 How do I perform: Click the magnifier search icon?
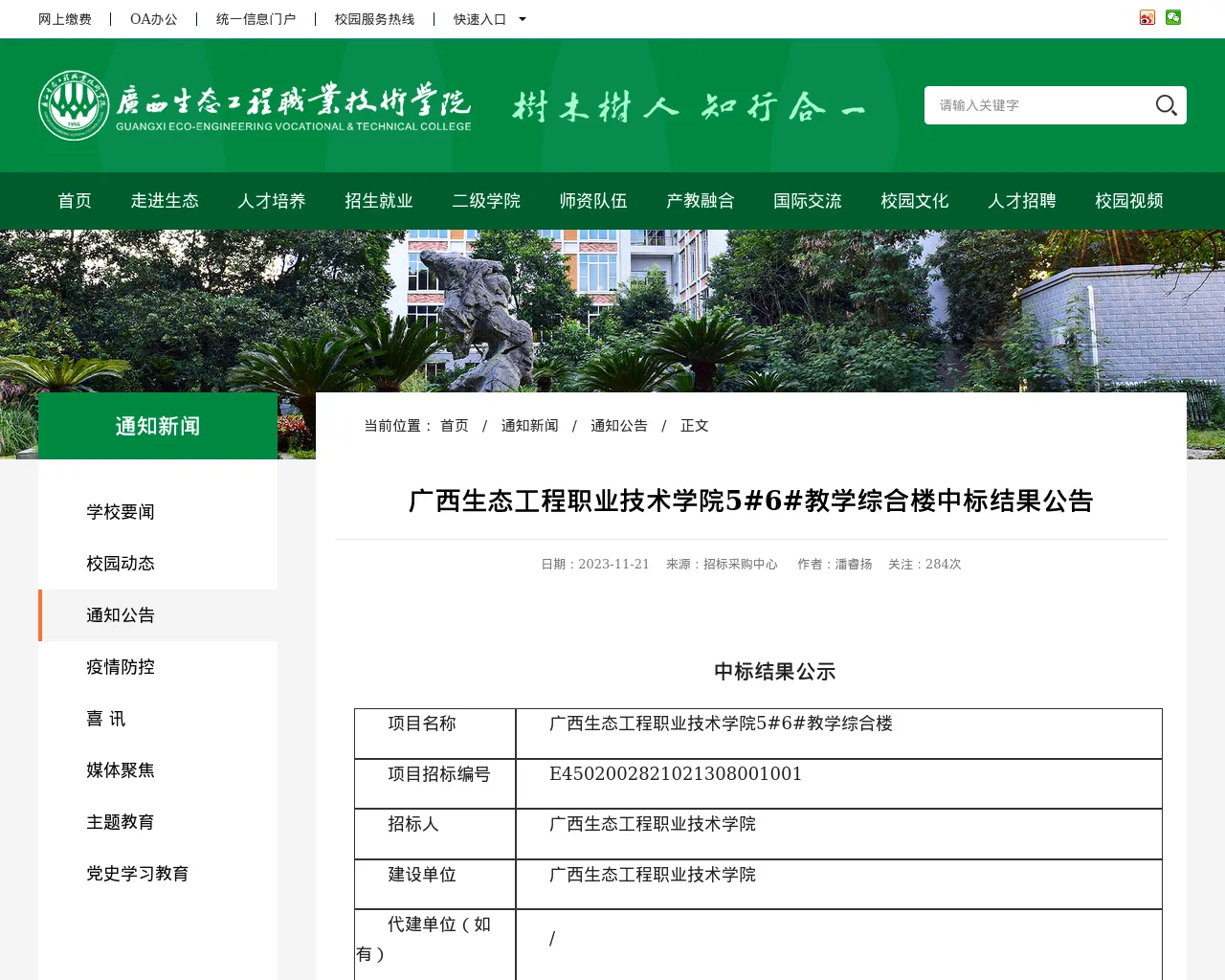click(1166, 105)
